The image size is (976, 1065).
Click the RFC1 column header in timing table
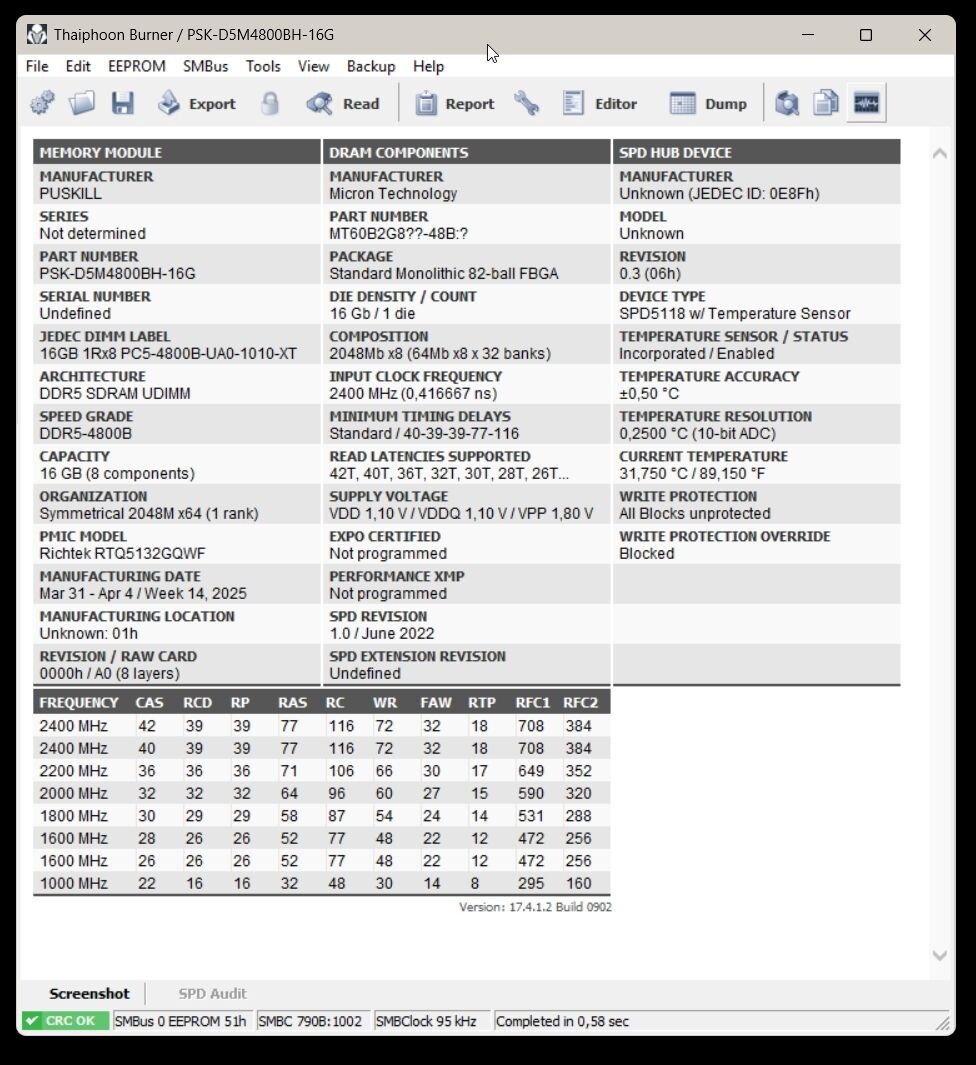(x=532, y=702)
